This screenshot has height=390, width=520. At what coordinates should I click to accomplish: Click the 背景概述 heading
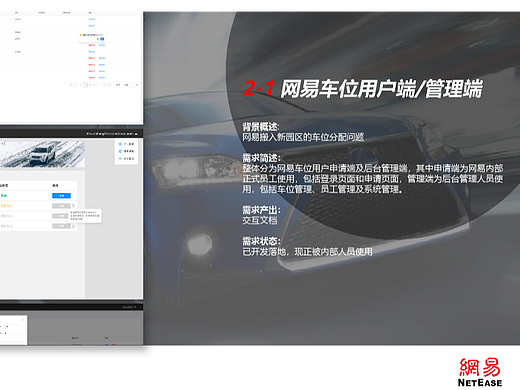pyautogui.click(x=261, y=127)
